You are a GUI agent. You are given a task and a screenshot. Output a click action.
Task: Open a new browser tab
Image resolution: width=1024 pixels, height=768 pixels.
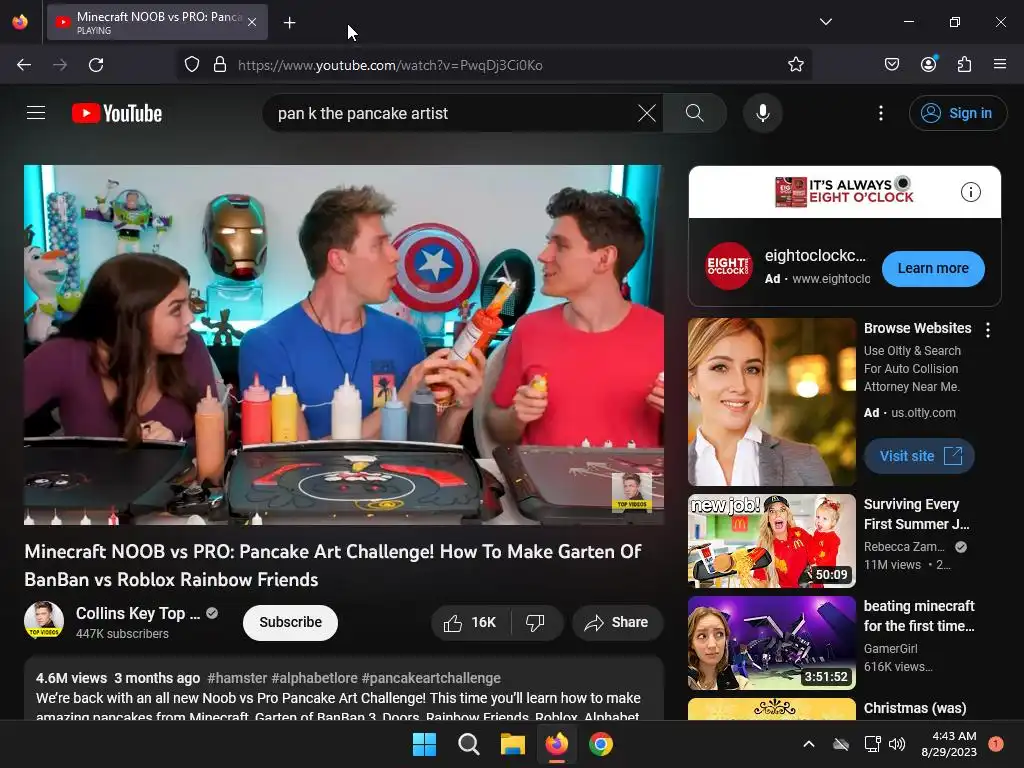[x=289, y=23]
